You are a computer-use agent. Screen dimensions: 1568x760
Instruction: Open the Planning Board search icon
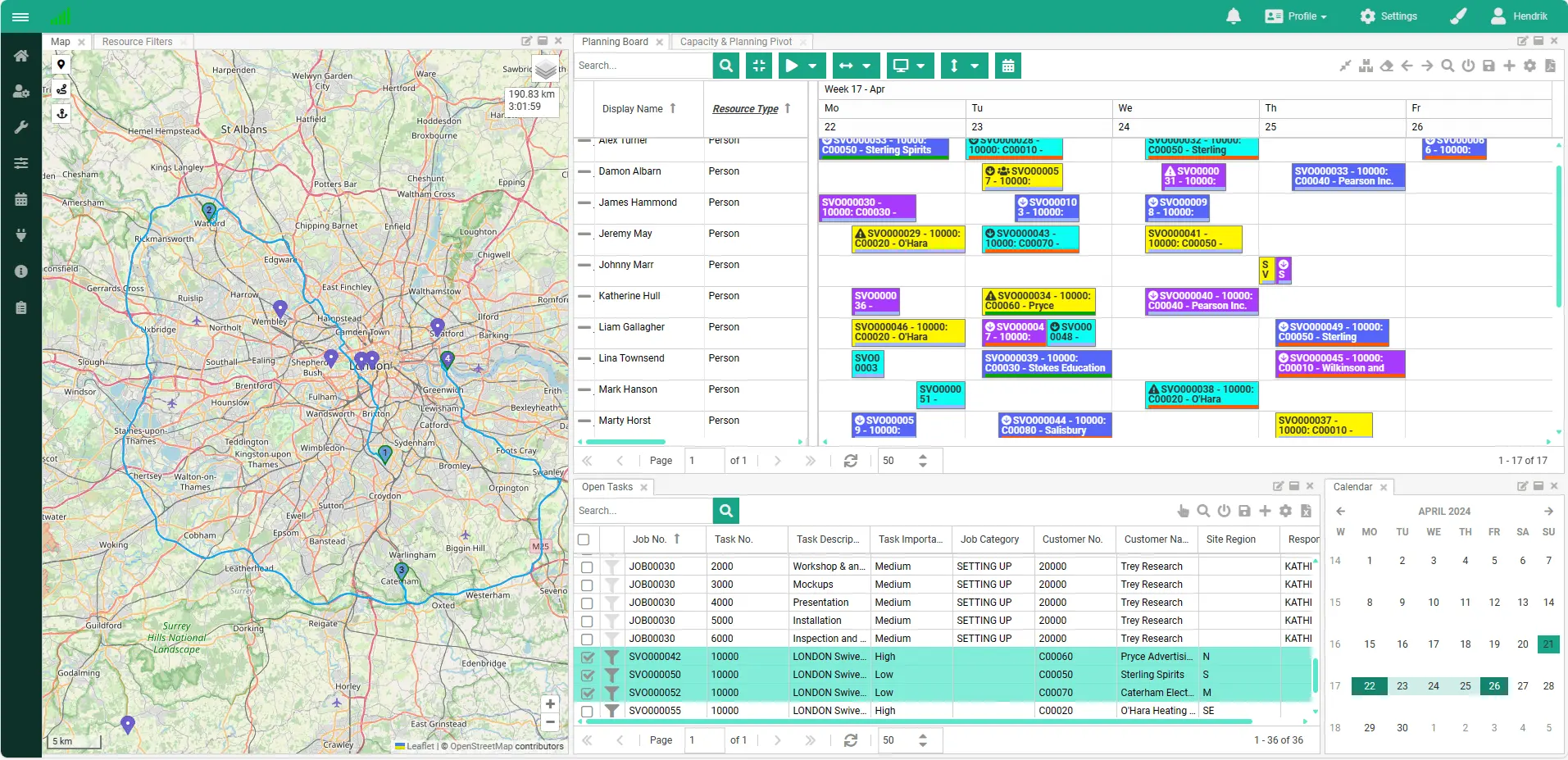tap(725, 66)
